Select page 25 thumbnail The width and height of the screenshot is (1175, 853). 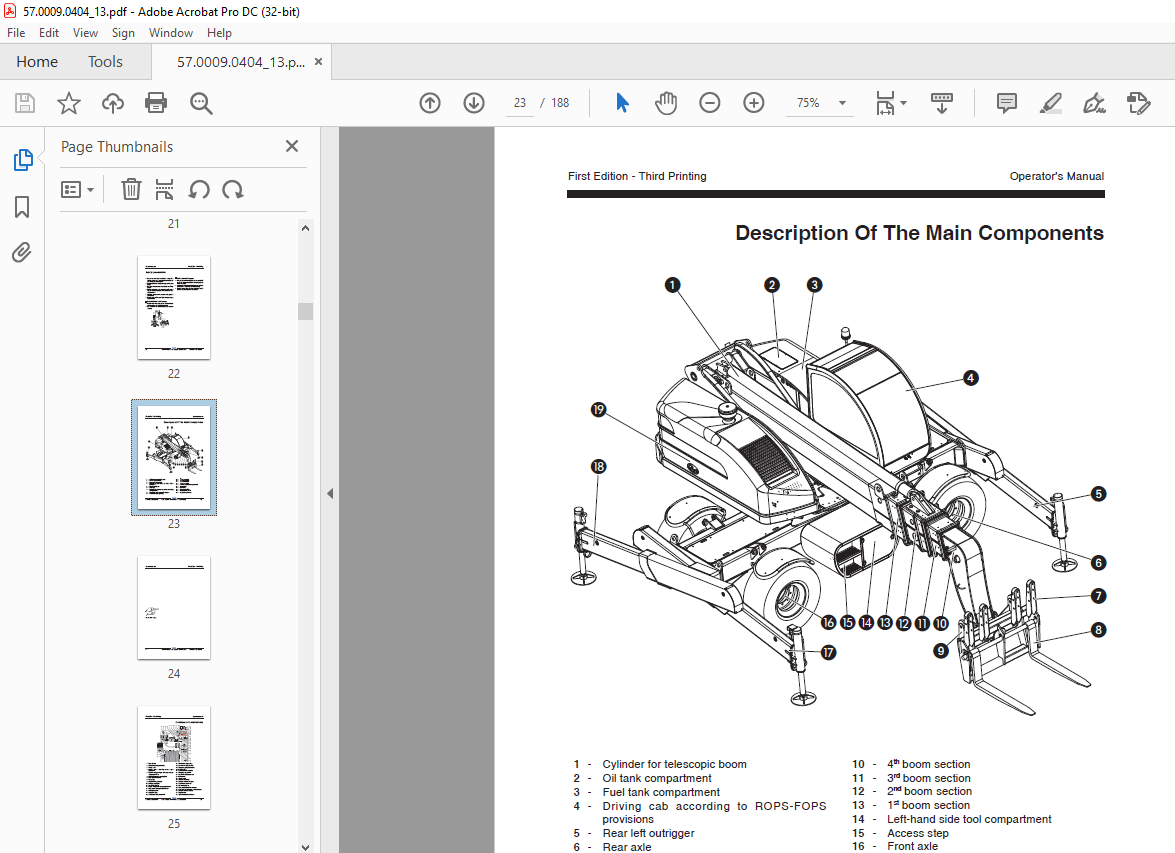coord(174,757)
